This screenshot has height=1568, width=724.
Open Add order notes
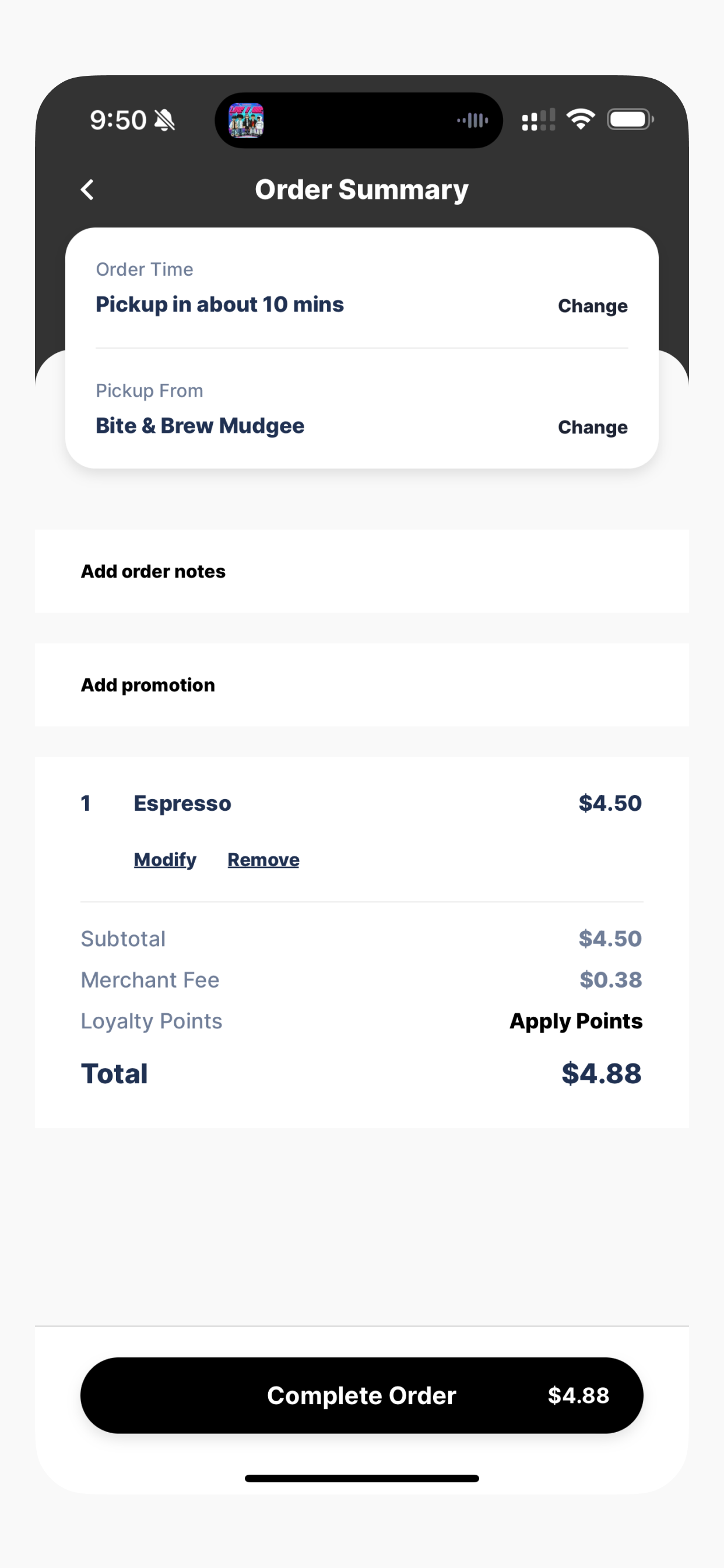(x=362, y=571)
